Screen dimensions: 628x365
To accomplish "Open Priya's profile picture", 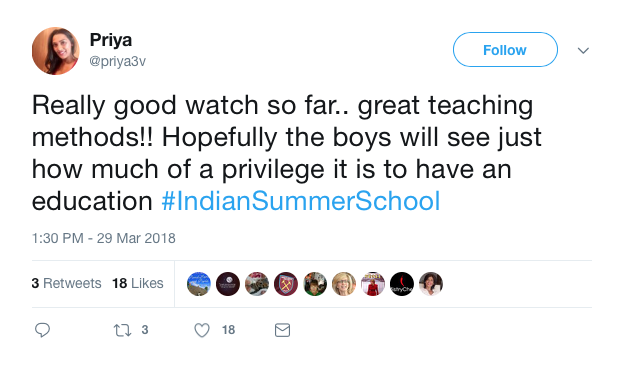I will (56, 51).
